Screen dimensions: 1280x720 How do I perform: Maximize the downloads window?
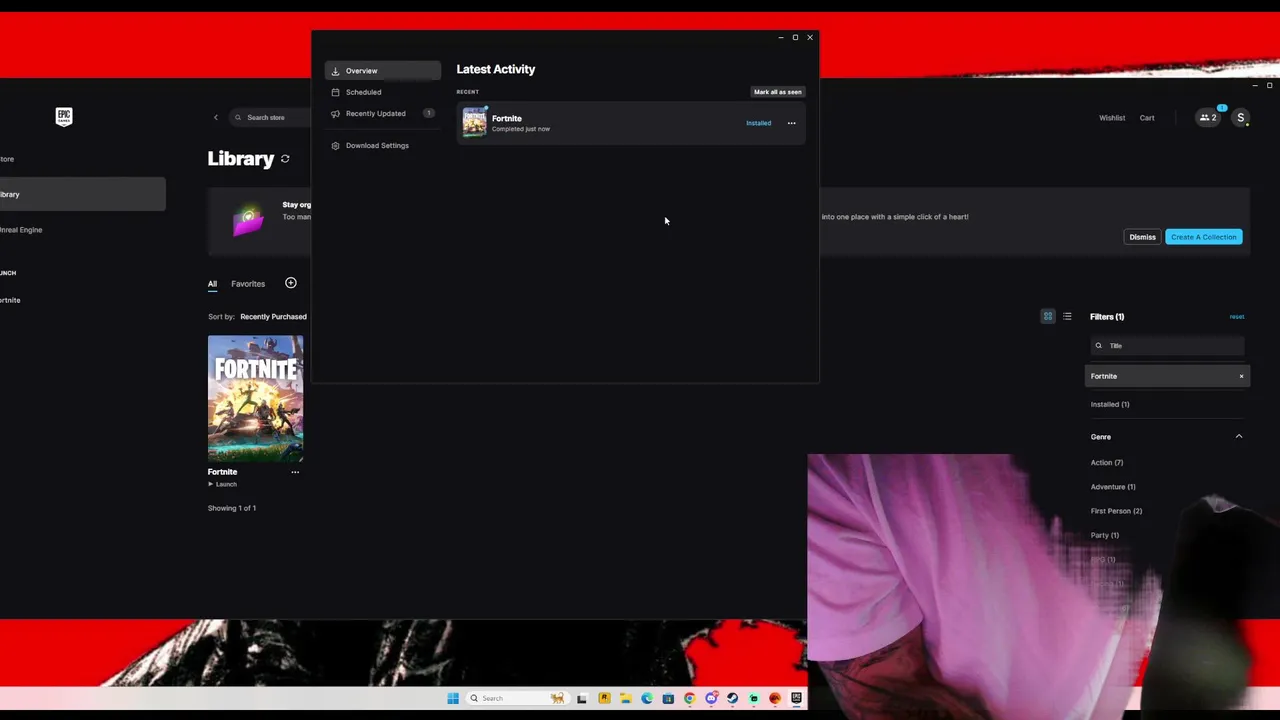tap(795, 37)
